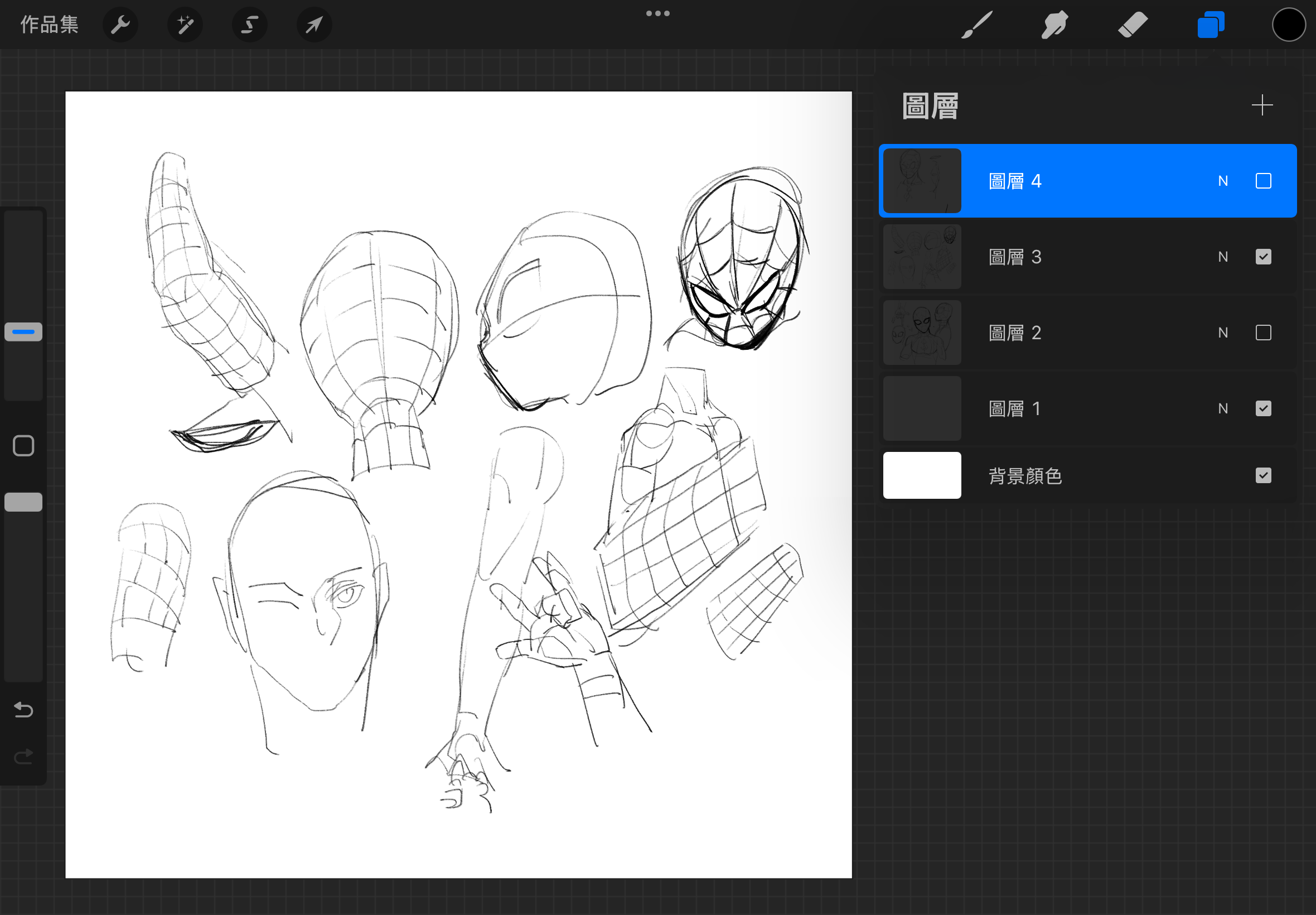Image resolution: width=1316 pixels, height=915 pixels.
Task: Show 圖層 2 with its visibility checkbox
Action: 1263,333
